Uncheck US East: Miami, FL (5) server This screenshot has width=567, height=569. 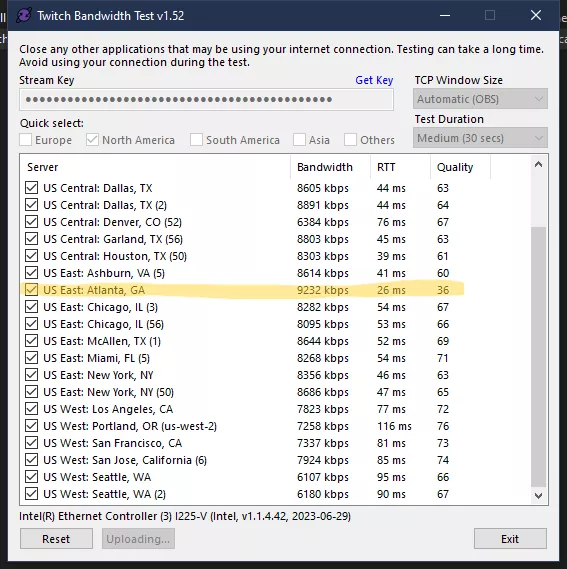(x=32, y=358)
